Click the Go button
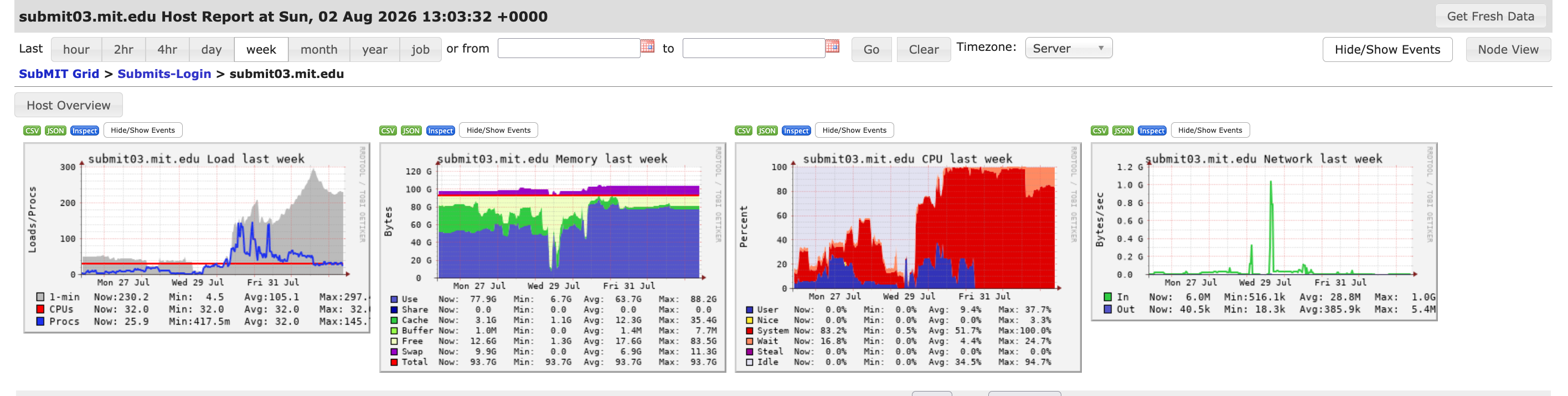The width and height of the screenshot is (1568, 396). 871,49
